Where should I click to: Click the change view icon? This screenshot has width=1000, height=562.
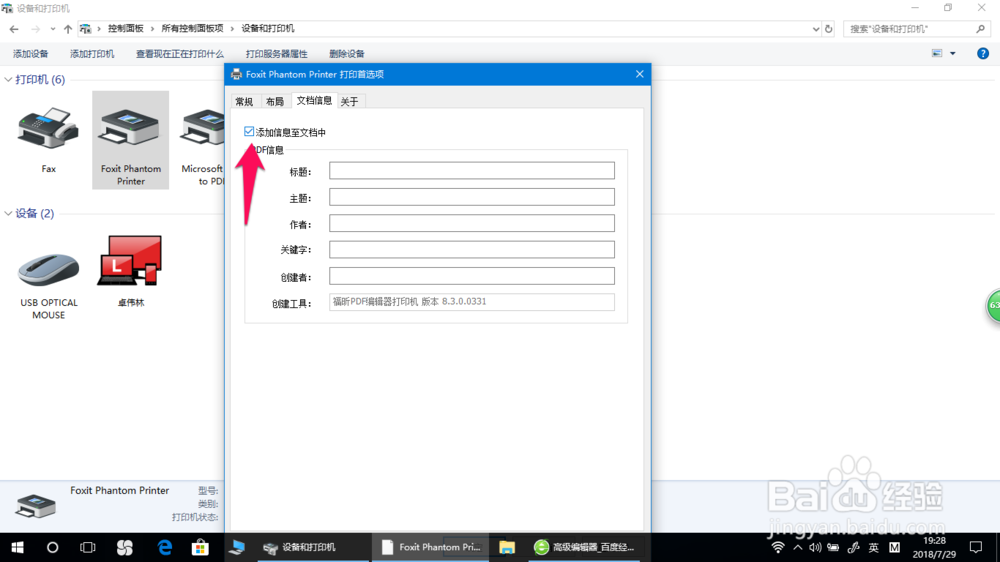click(x=937, y=54)
